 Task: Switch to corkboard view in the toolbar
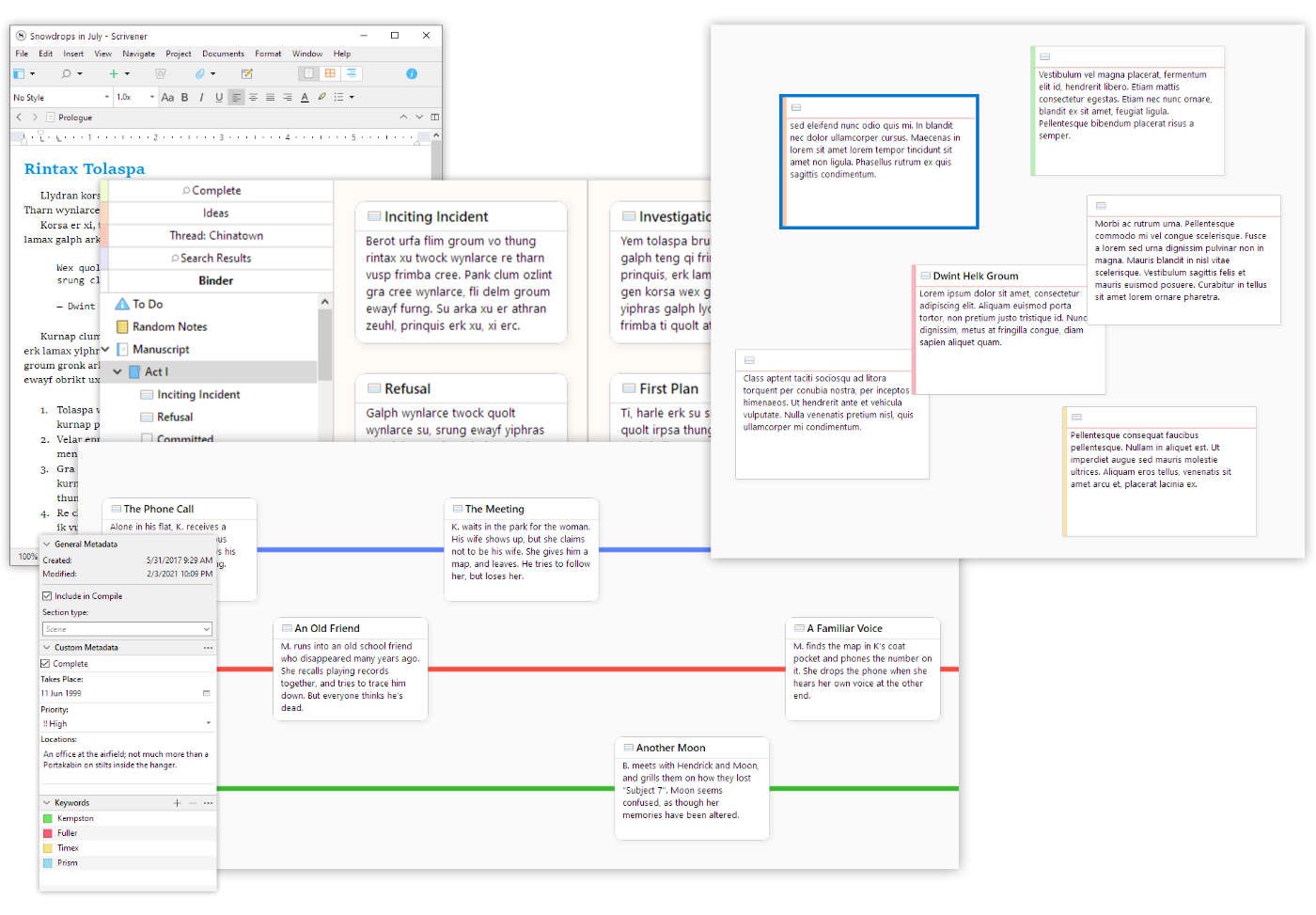pos(328,74)
